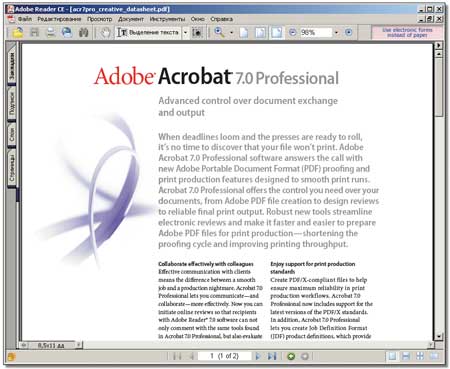Click the Email icon in the toolbar
Screen dimensions: 450x369
click(x=67, y=33)
